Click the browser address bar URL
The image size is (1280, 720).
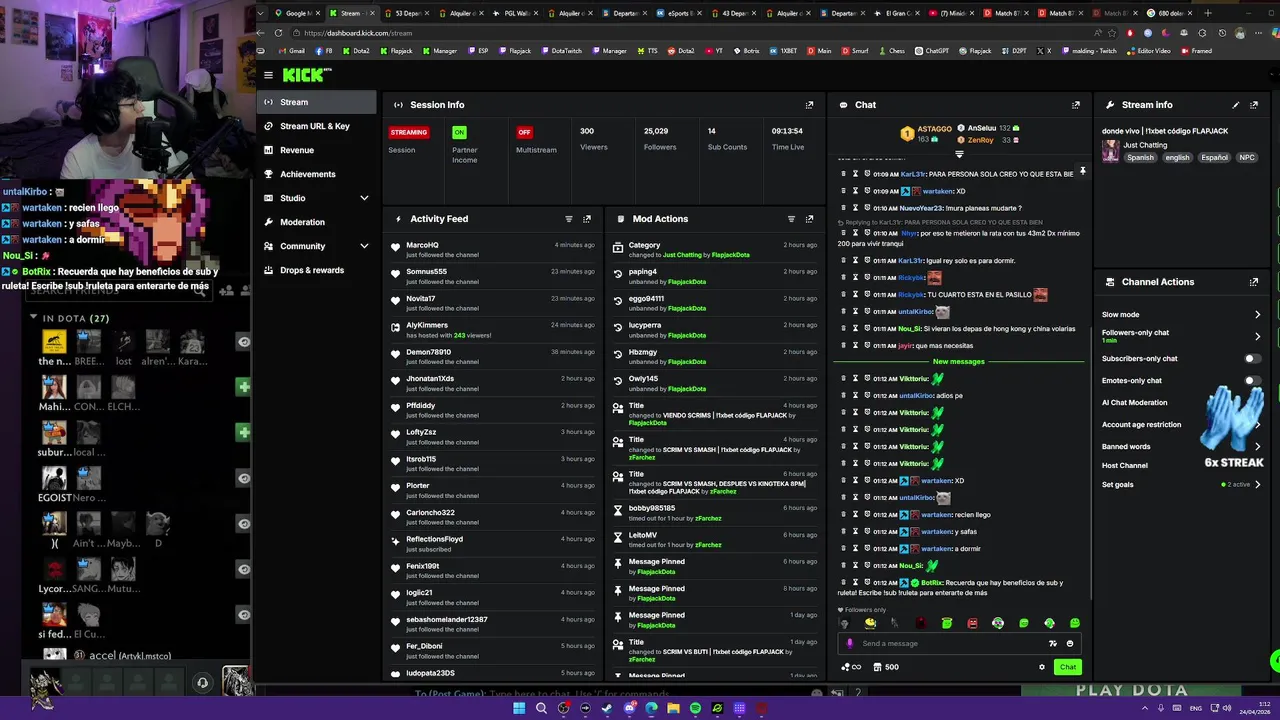tap(358, 33)
